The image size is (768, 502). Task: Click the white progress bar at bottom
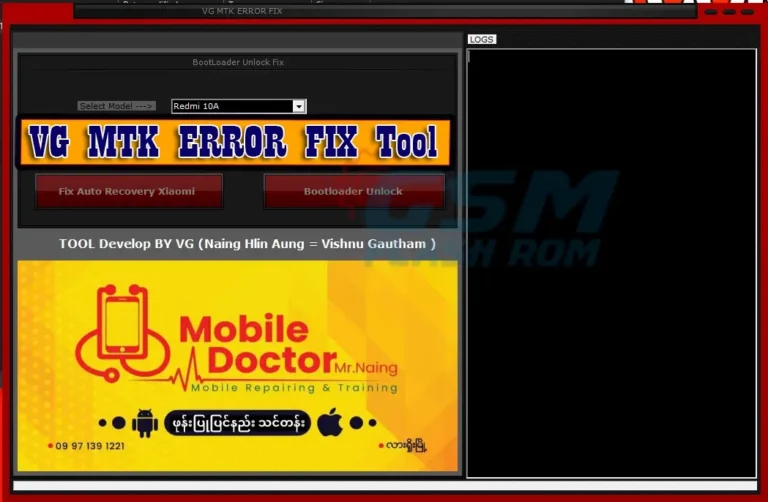click(384, 486)
